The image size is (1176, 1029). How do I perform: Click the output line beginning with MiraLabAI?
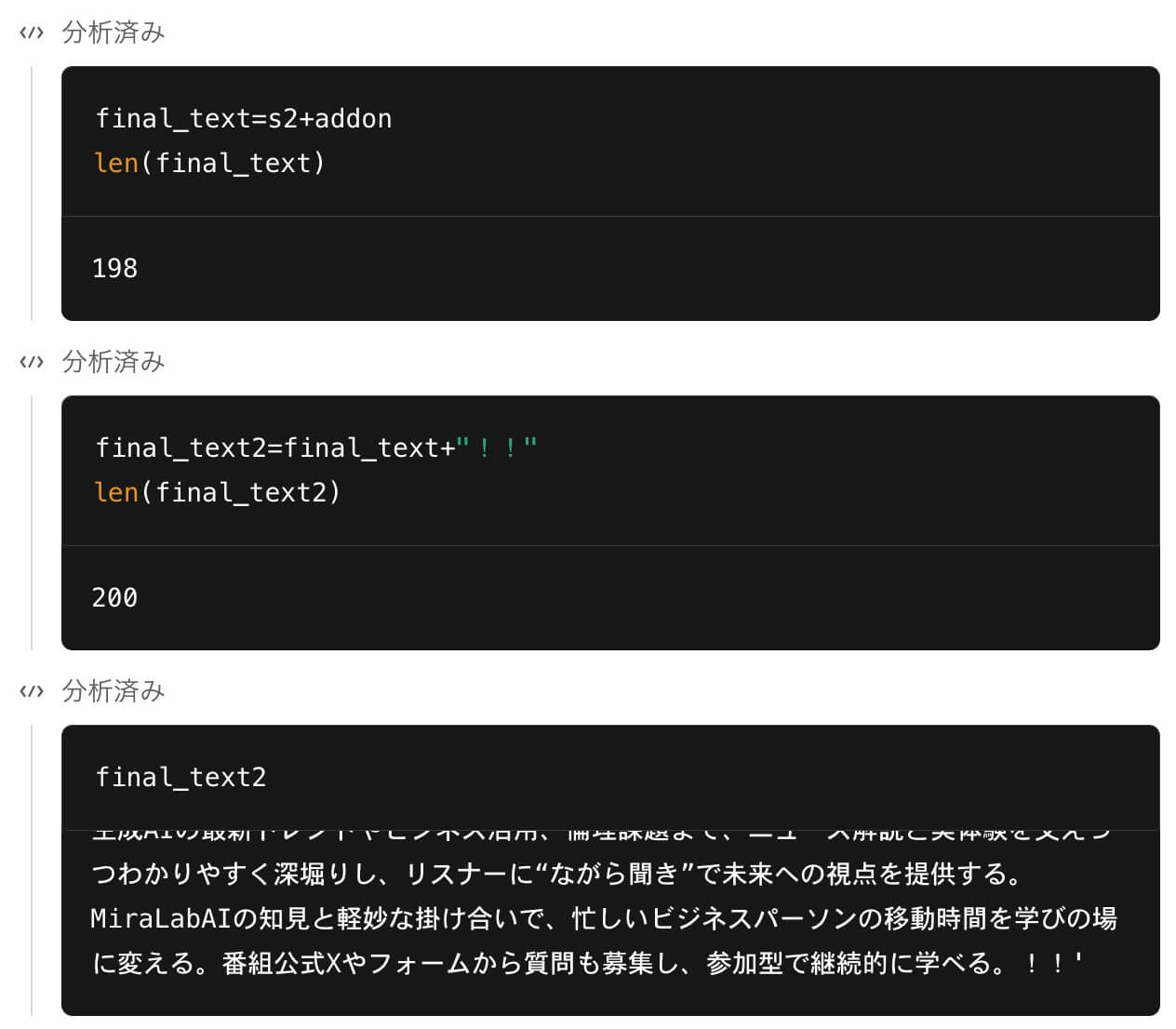(x=604, y=919)
